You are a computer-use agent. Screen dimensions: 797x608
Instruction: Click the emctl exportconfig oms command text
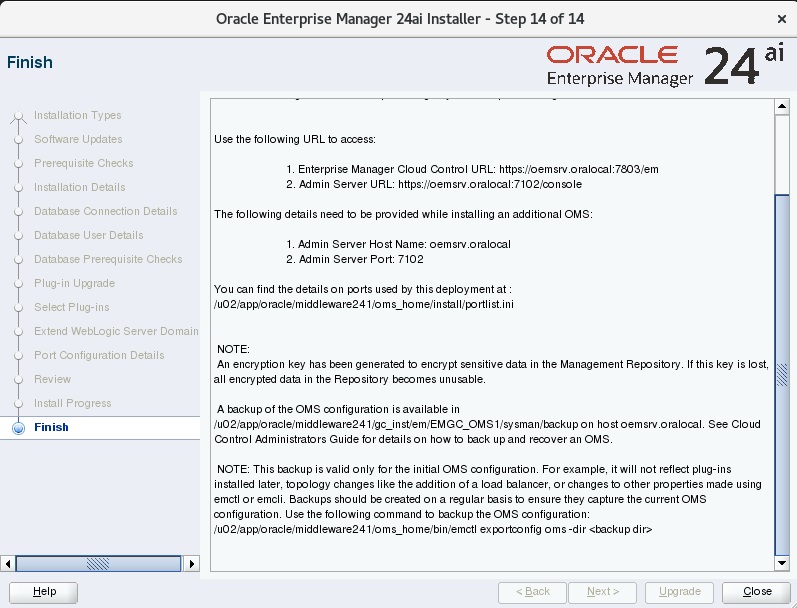pos(433,529)
